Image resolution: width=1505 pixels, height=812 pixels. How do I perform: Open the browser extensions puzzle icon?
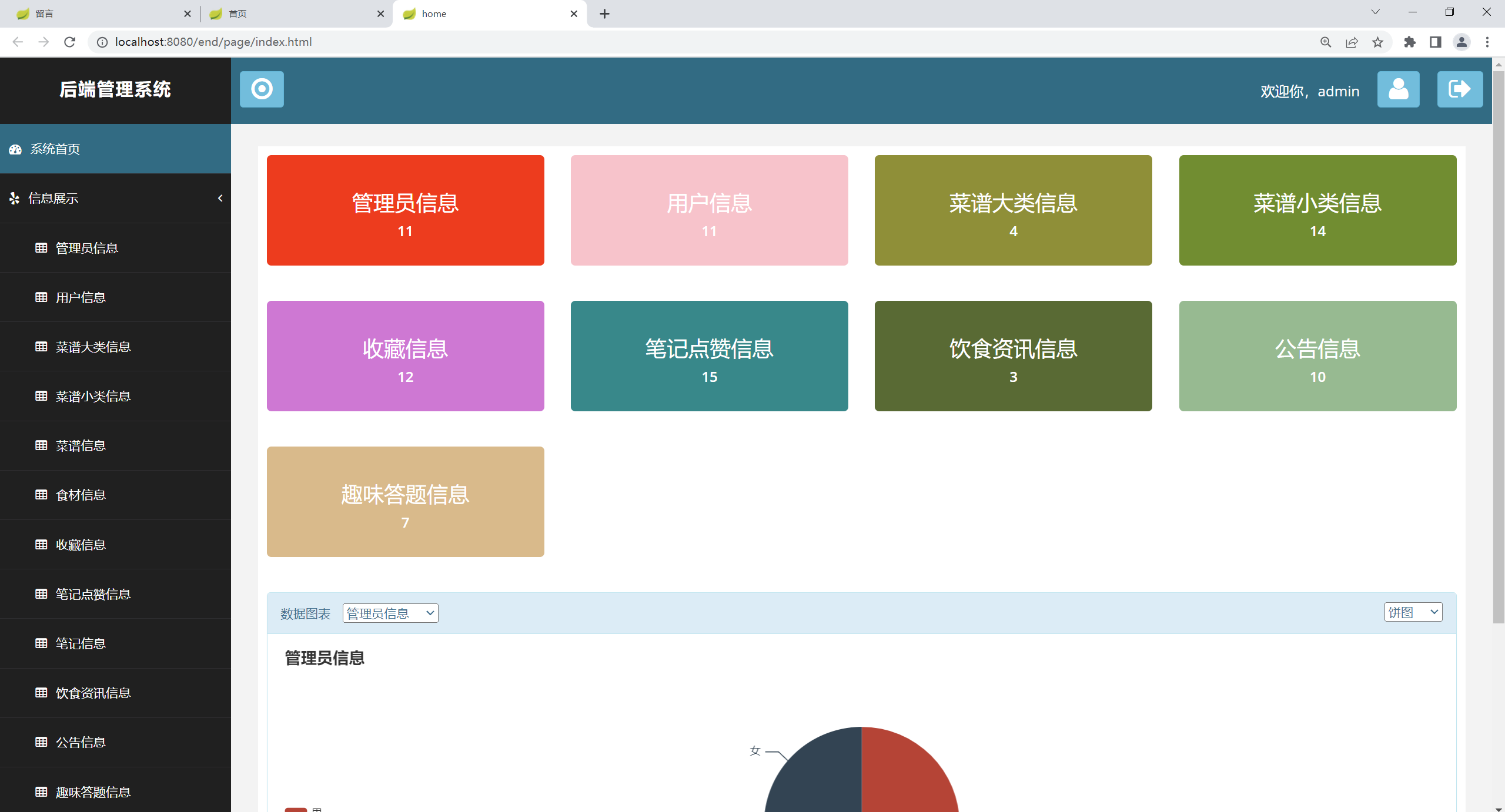(1410, 42)
